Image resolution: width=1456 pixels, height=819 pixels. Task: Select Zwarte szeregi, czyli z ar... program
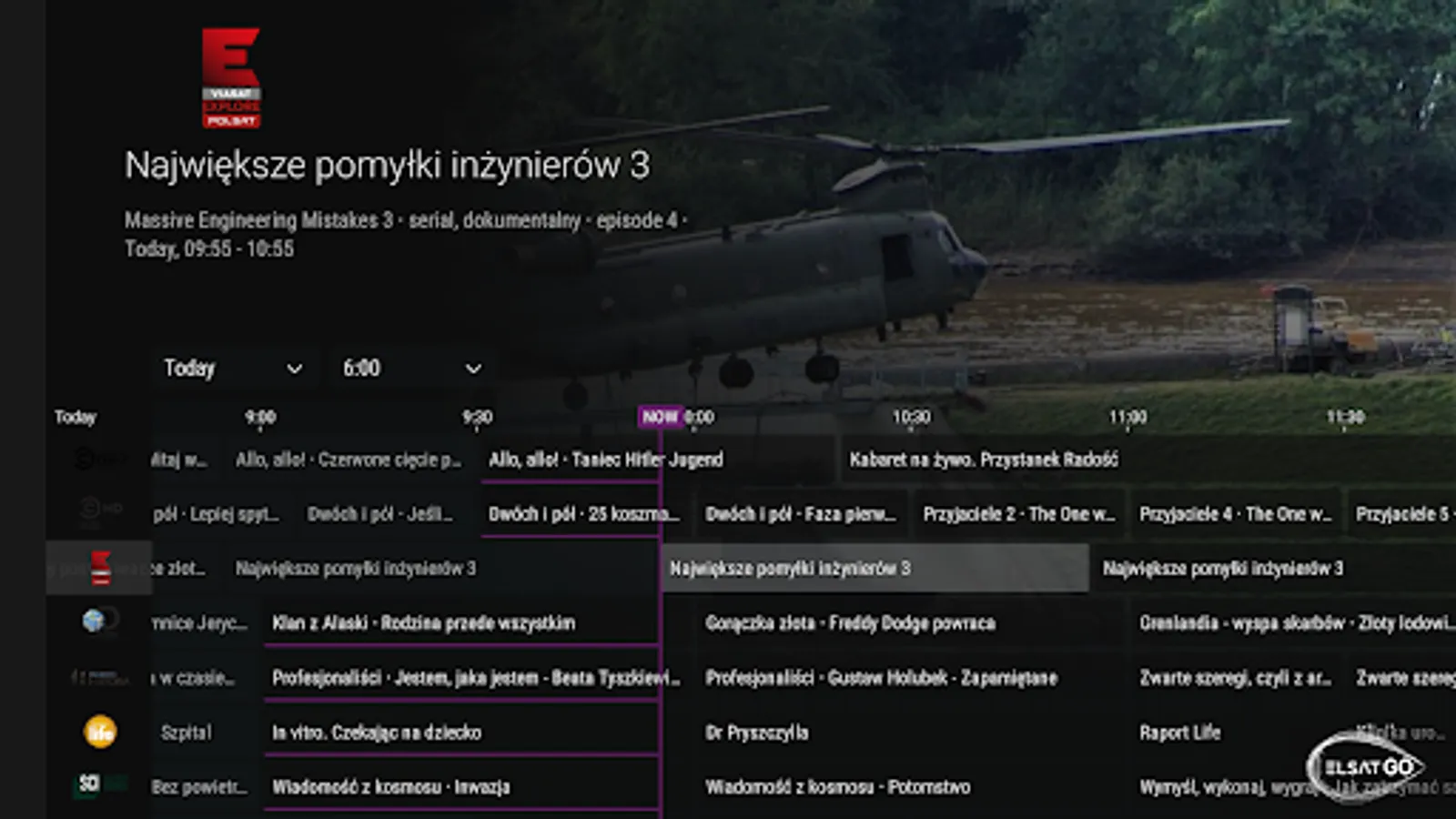click(1237, 678)
